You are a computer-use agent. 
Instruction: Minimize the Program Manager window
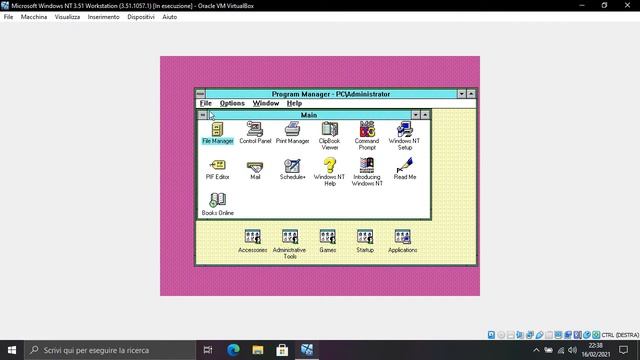pyautogui.click(x=462, y=94)
